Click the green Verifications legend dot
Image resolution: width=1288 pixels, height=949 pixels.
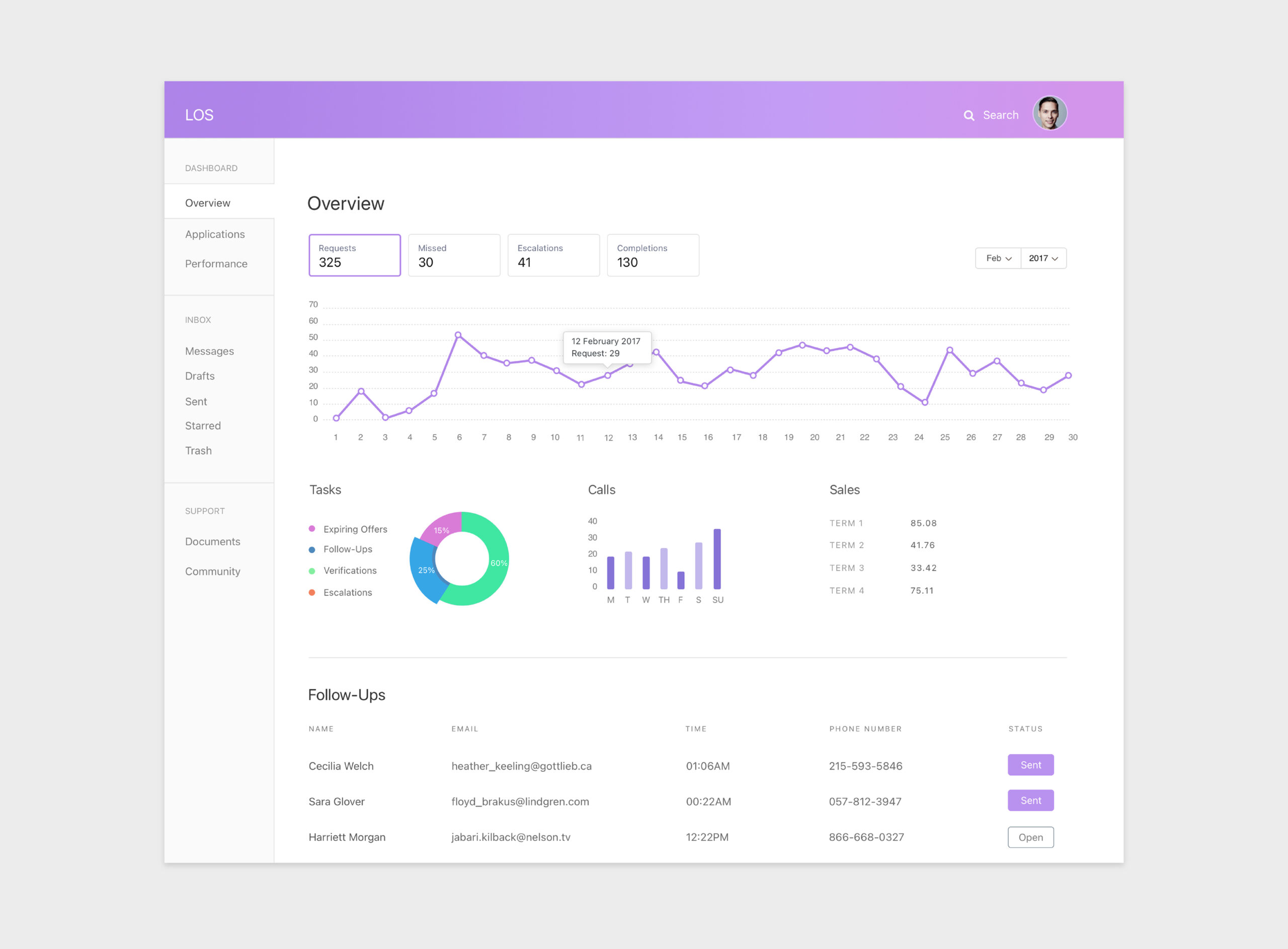[312, 571]
